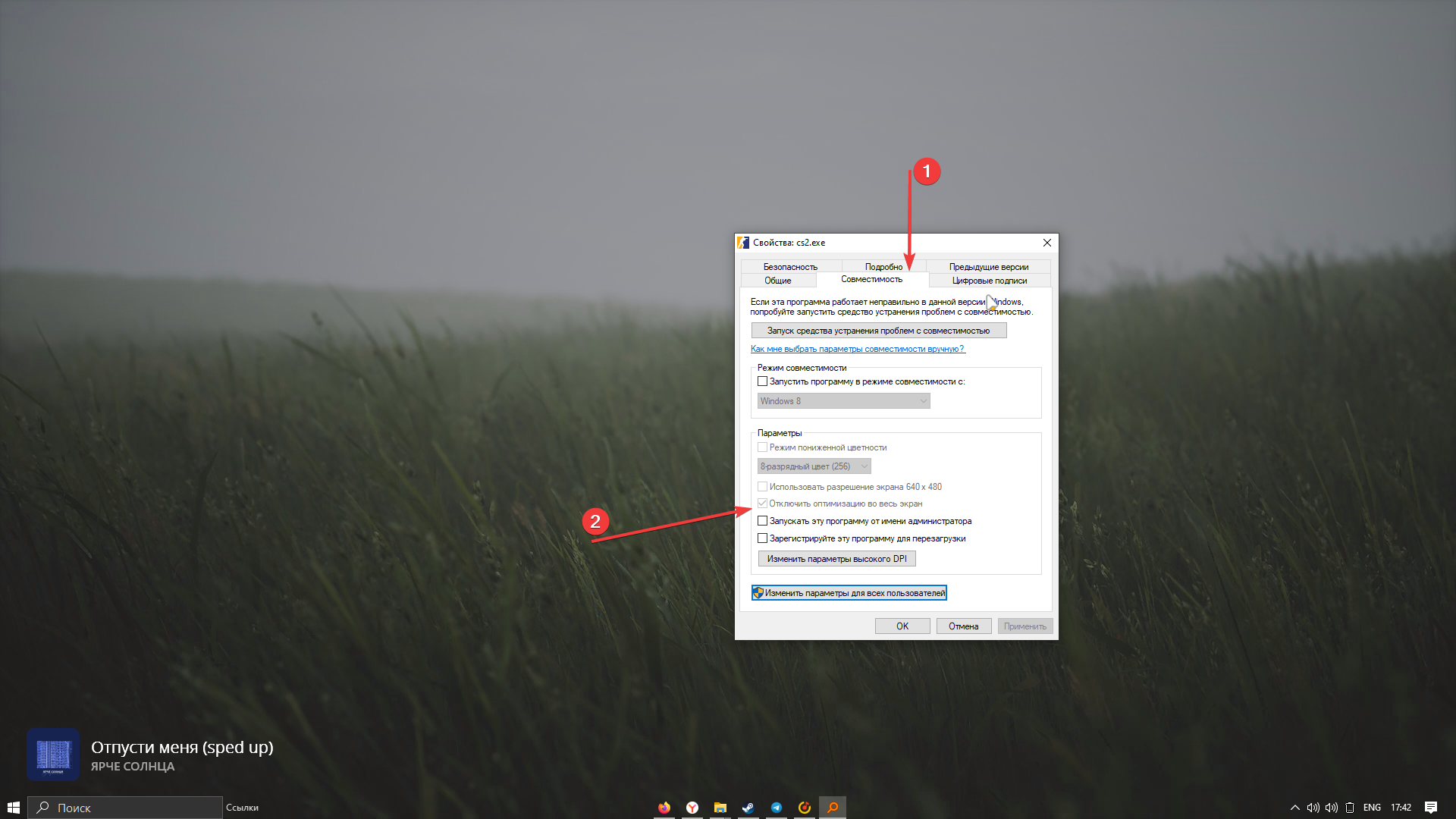Click Изменить параметры высокого DPI button
Image resolution: width=1456 pixels, height=819 pixels.
coord(836,559)
